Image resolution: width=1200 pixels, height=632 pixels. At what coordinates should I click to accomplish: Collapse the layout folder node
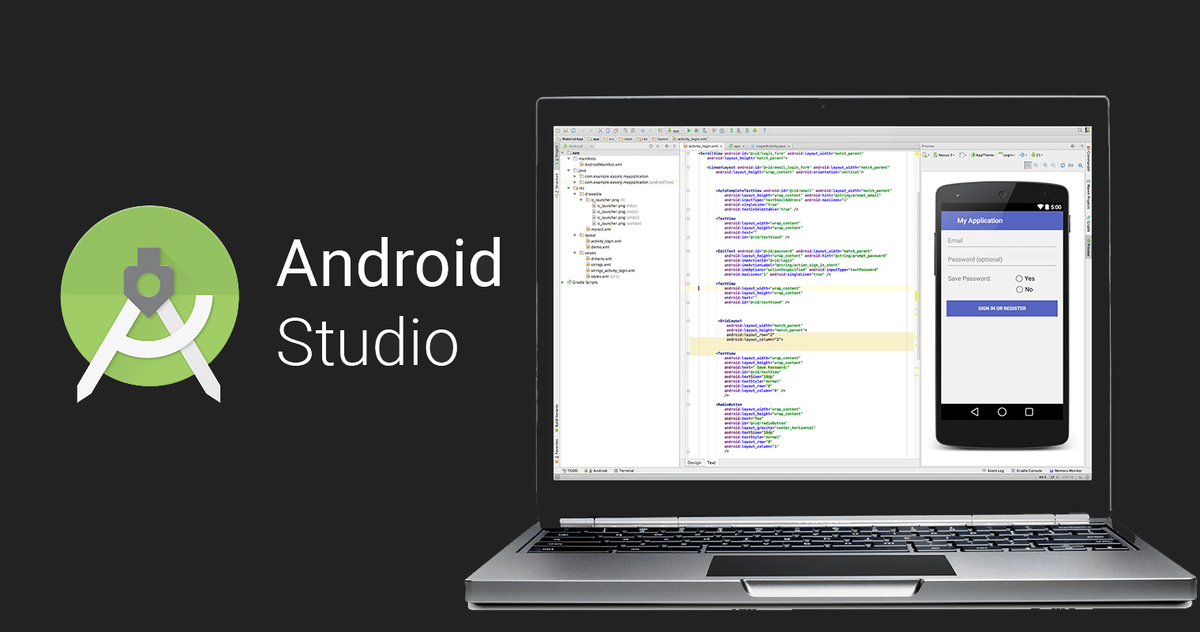575,235
